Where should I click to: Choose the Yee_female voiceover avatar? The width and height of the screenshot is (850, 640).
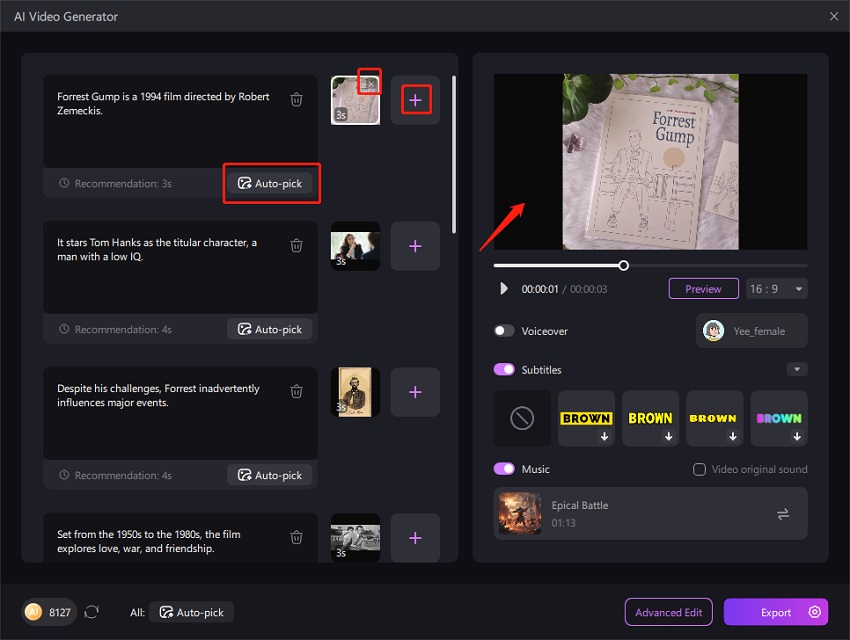pos(713,331)
